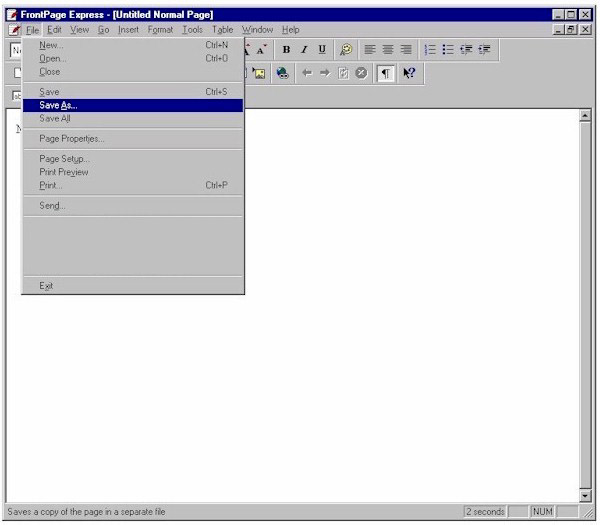The width and height of the screenshot is (600, 525).
Task: Click the FrontPage document icon in menu bar
Action: (x=15, y=30)
